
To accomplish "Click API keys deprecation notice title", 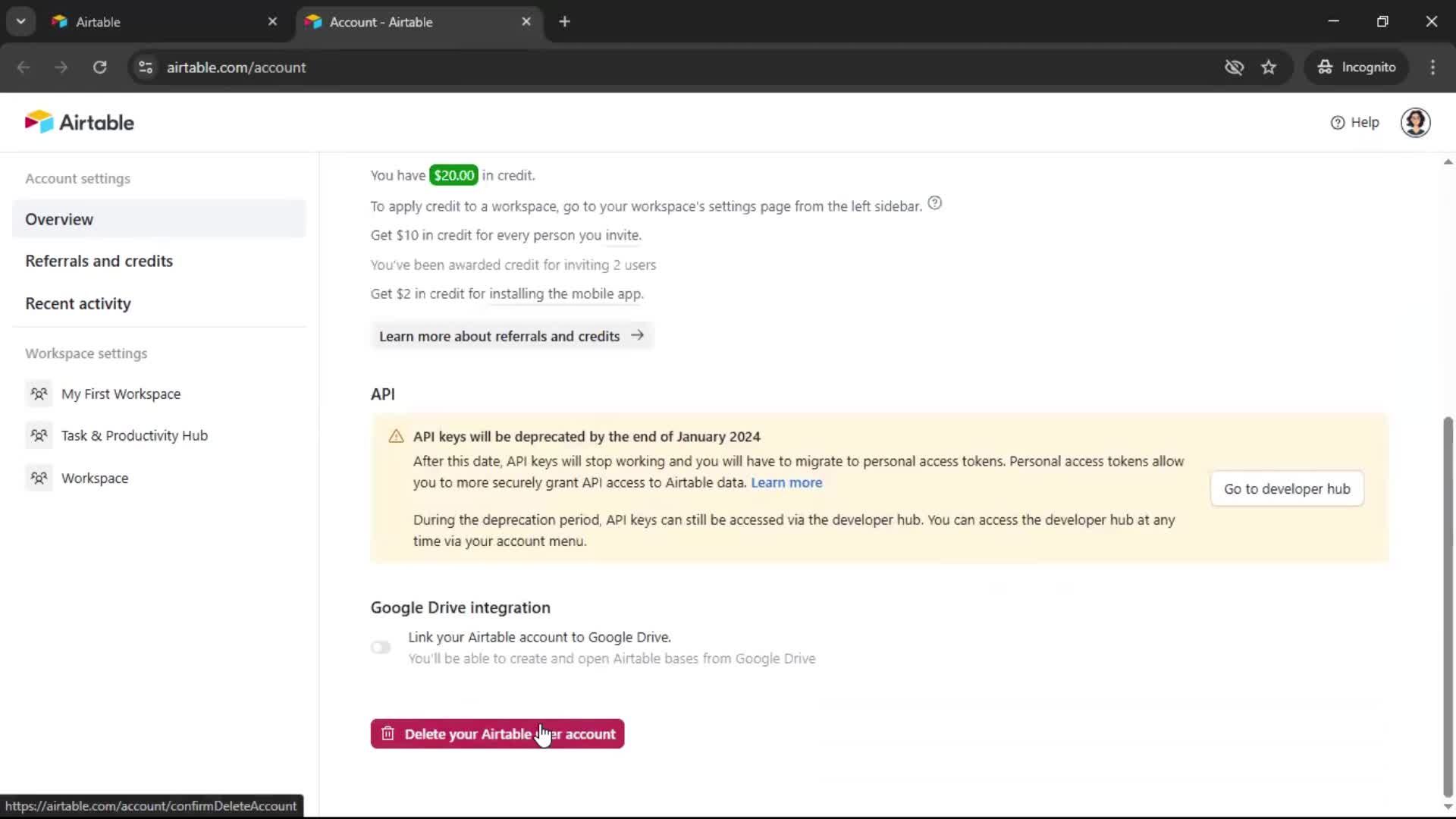I will 586,436.
